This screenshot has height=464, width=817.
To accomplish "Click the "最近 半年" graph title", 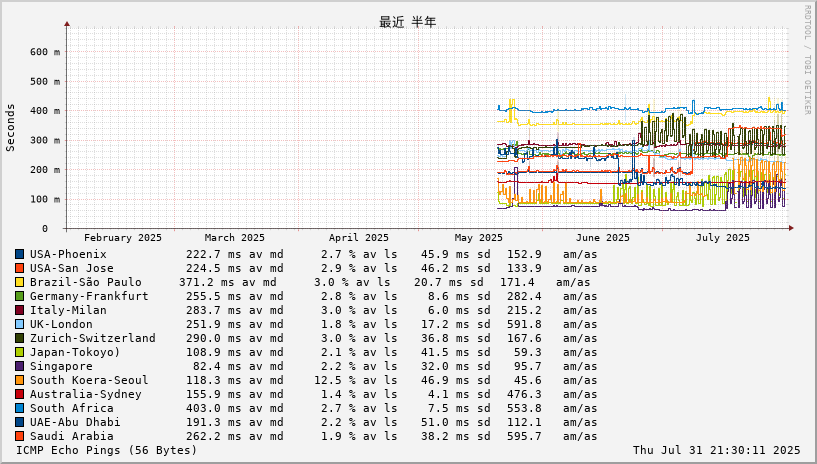I will click(407, 22).
